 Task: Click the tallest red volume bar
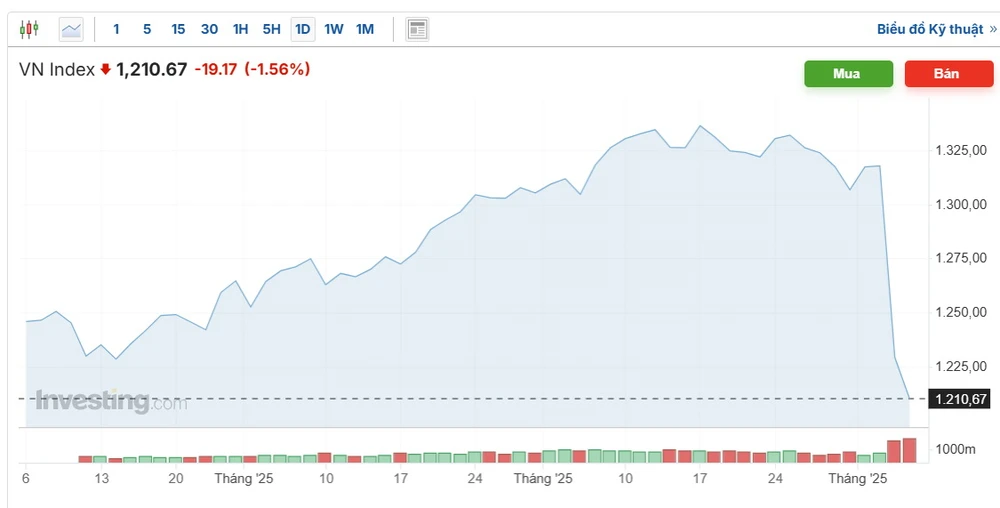[x=909, y=451]
